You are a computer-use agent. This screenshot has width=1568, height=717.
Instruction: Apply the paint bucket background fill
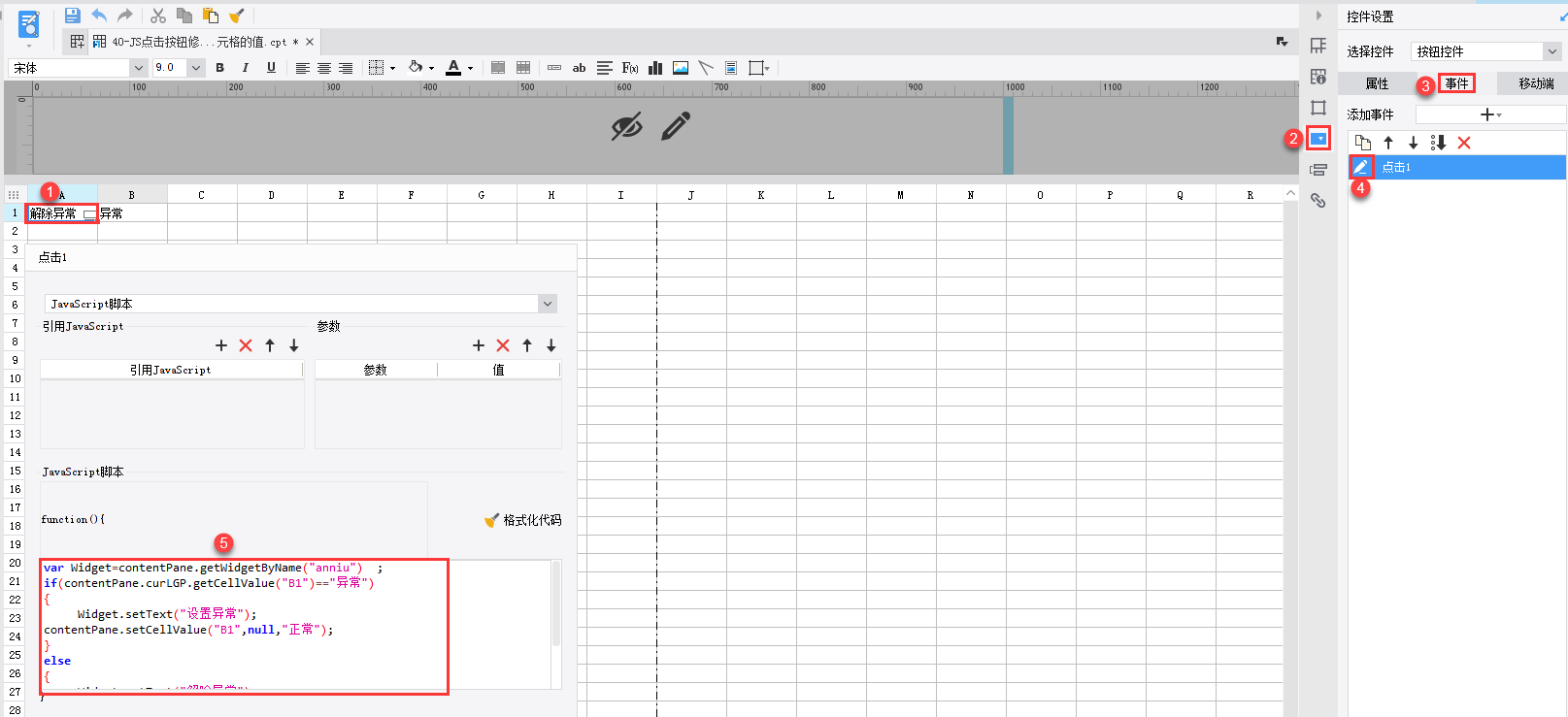416,68
